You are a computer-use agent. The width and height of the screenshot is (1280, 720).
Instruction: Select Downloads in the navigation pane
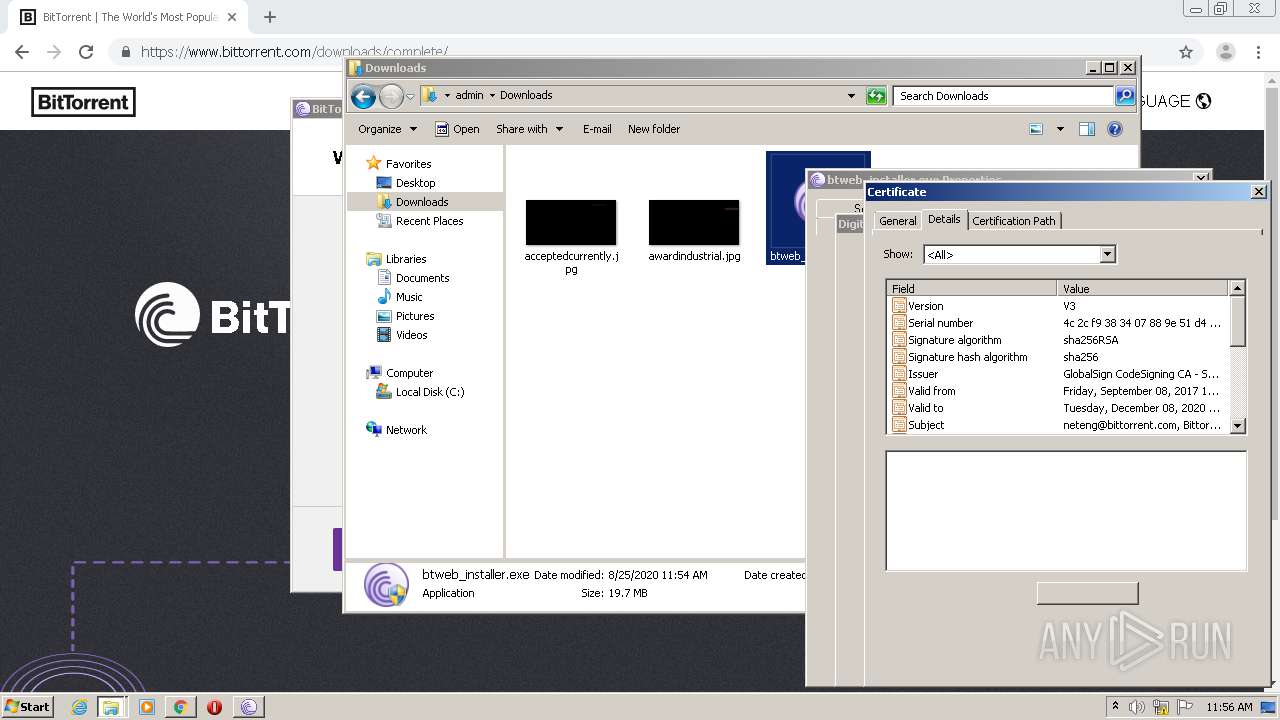422,202
